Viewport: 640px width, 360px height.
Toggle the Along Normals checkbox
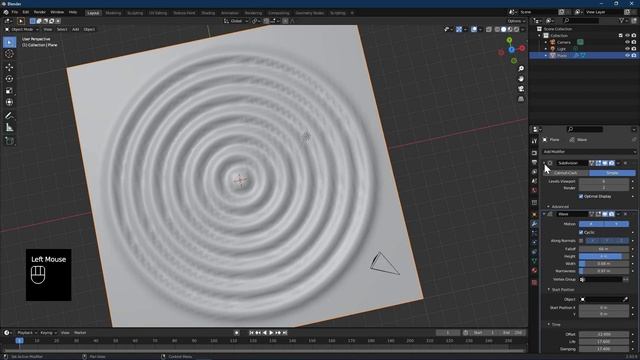pyautogui.click(x=581, y=240)
